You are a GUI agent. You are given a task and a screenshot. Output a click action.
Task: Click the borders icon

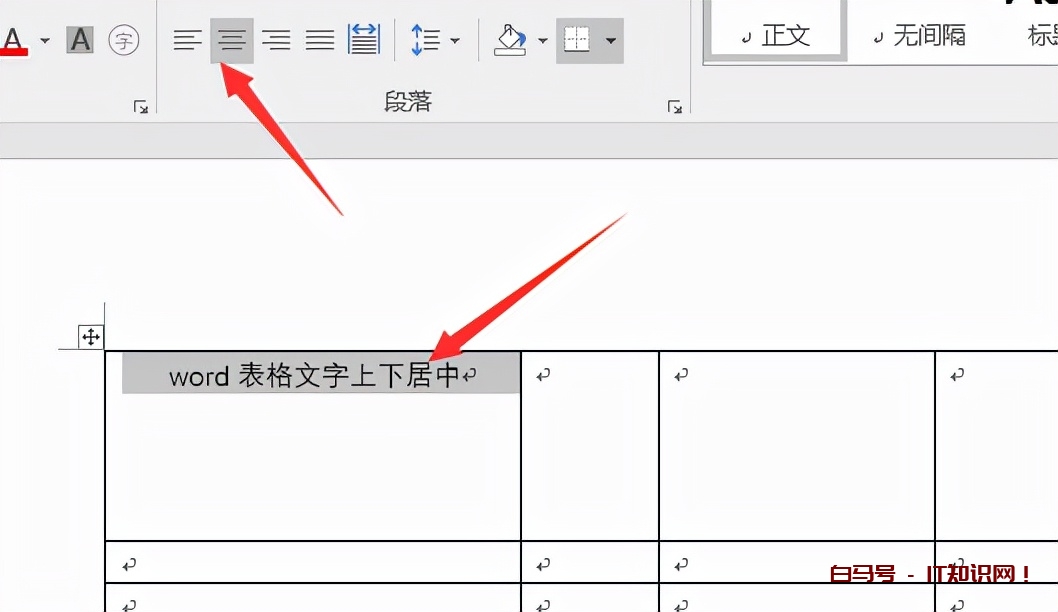click(577, 41)
